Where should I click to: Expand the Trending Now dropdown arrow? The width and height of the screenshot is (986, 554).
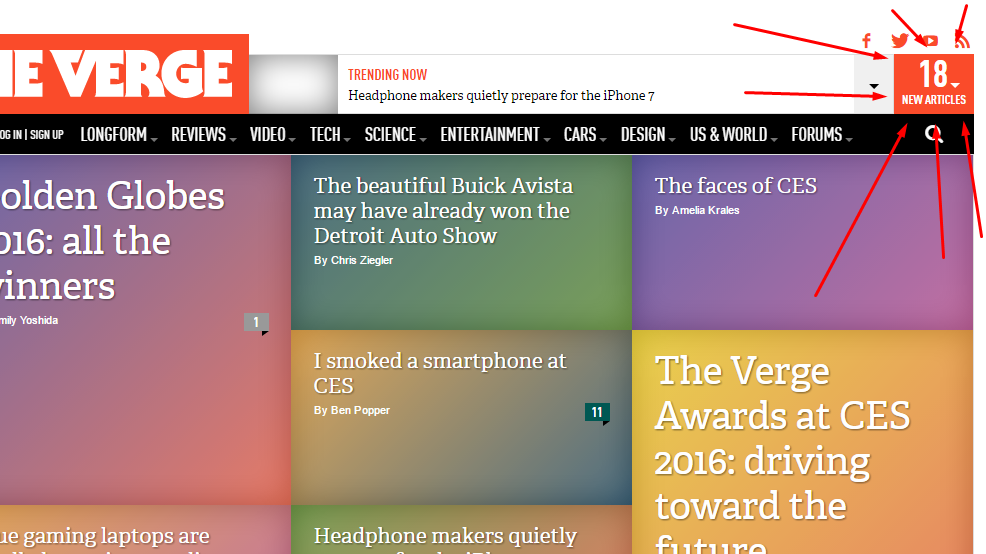click(874, 86)
